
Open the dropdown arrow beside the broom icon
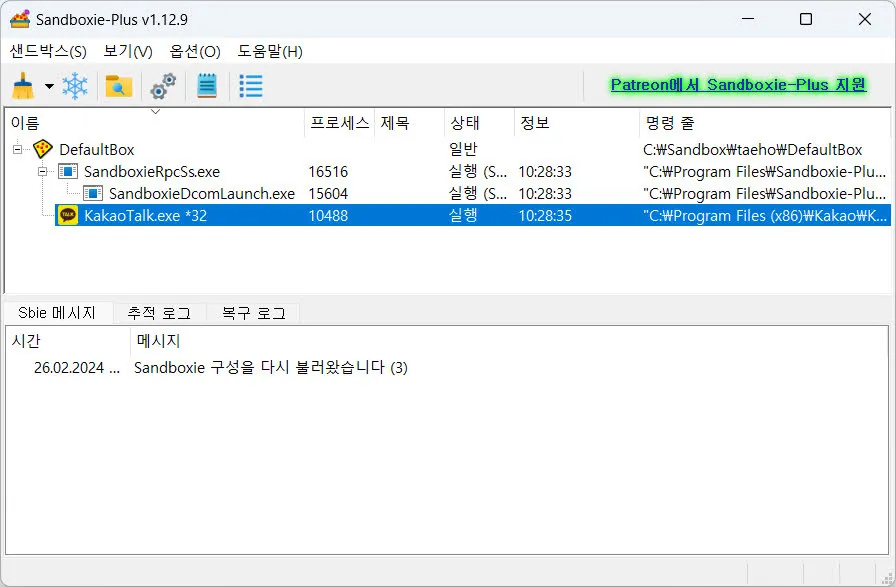point(50,87)
